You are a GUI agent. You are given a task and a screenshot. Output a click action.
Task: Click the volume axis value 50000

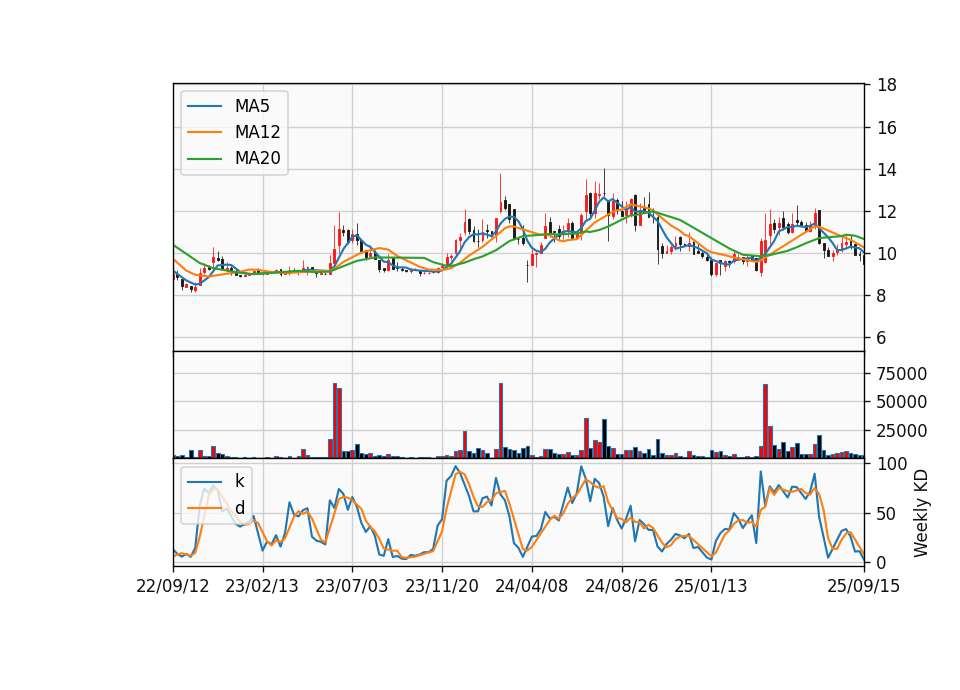[x=902, y=402]
